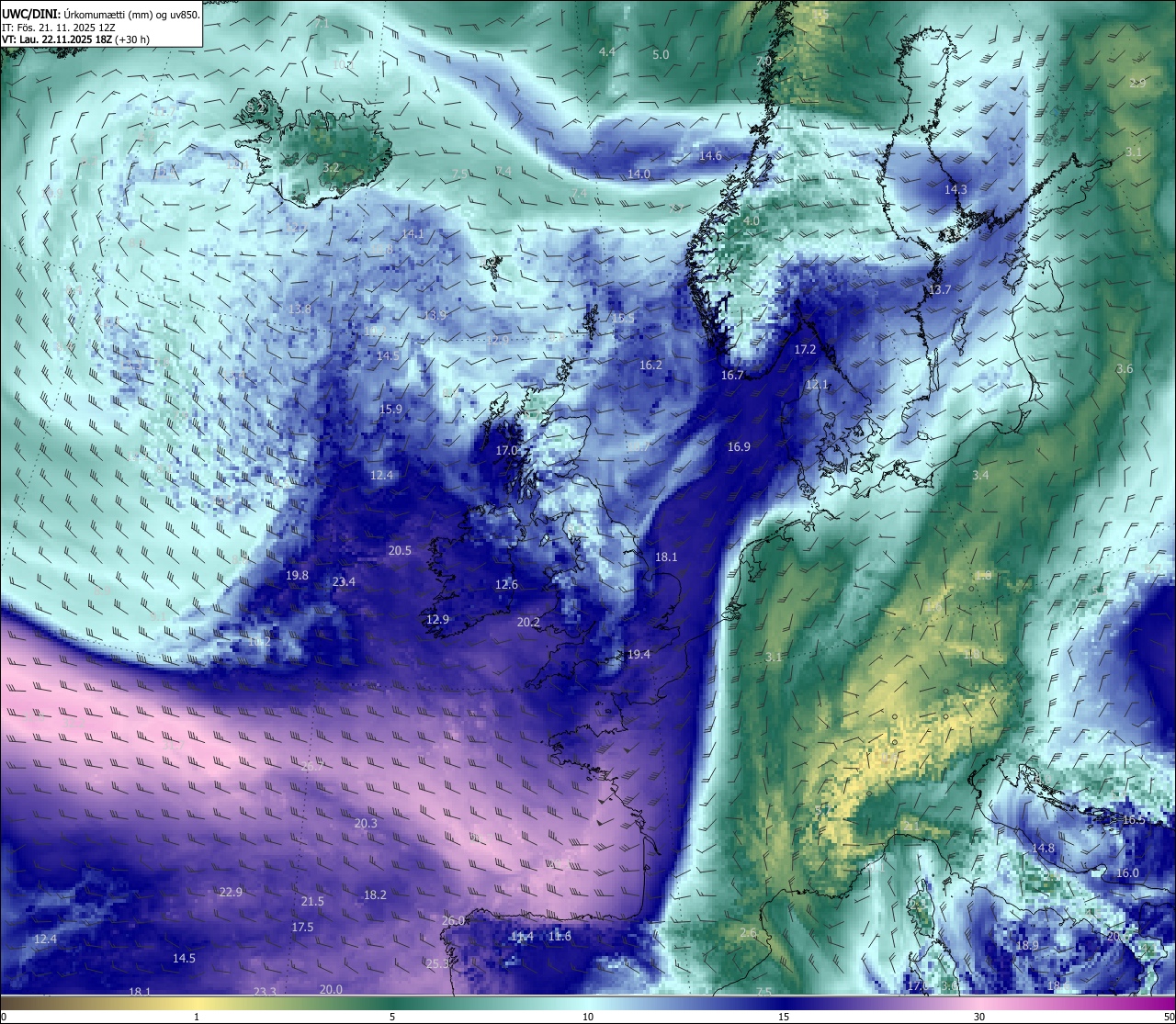Click the 3.2 value over Iceland
1176x1024 pixels.
coord(332,168)
